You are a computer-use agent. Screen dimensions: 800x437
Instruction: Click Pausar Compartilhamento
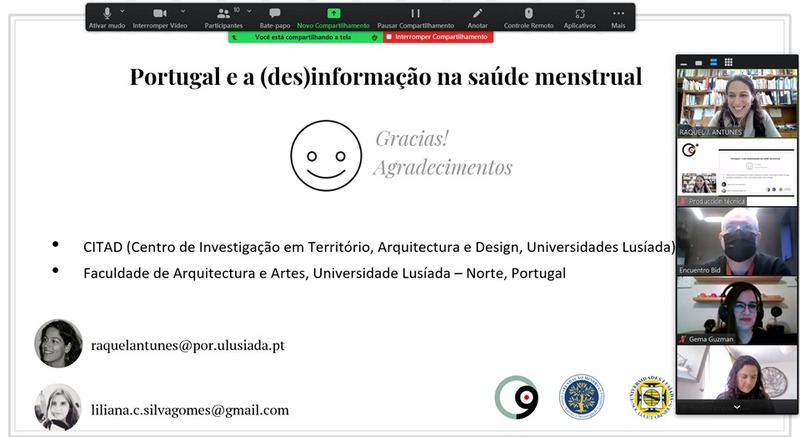click(415, 14)
